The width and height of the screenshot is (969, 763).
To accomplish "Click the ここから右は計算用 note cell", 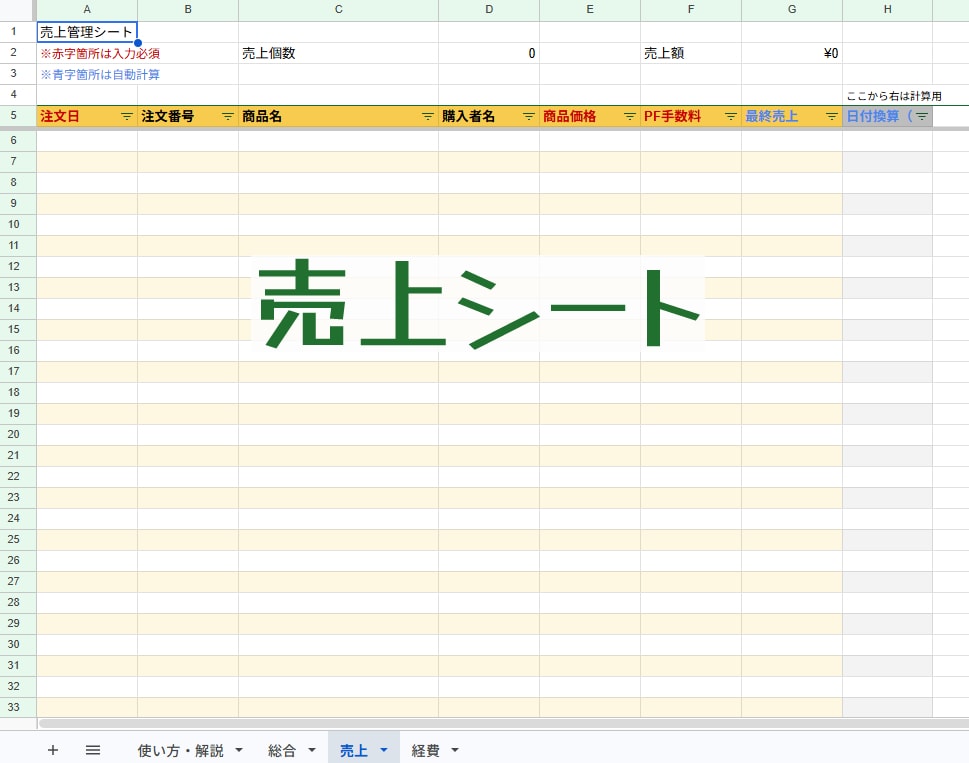I will 894,96.
